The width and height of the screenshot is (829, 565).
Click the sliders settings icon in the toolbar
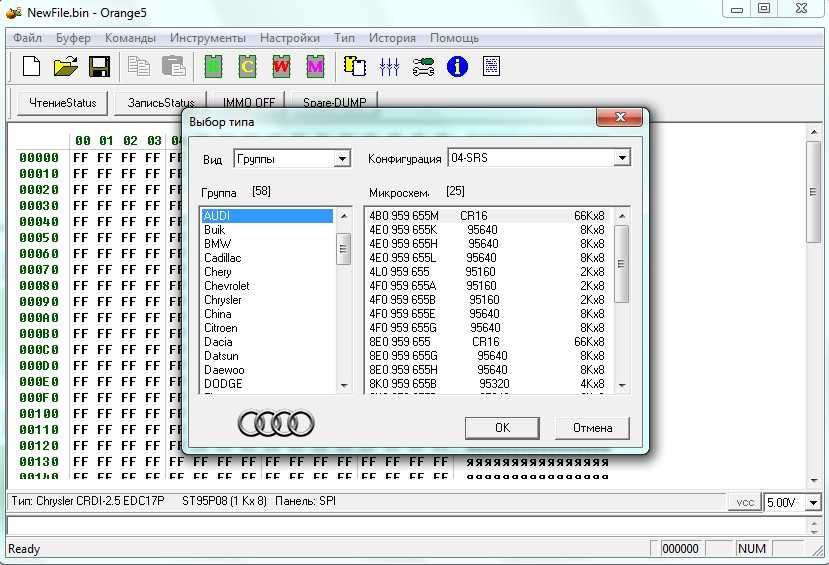[389, 67]
